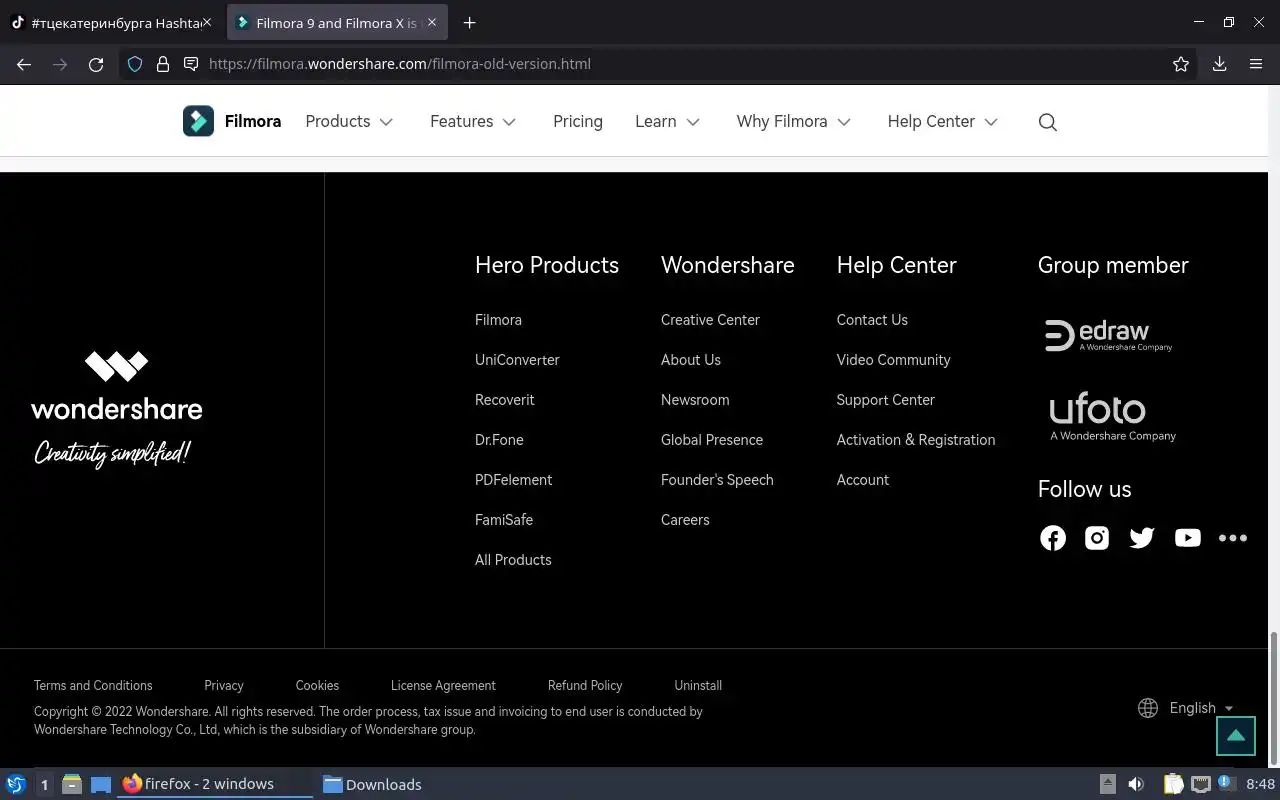Screen dimensions: 1280x800
Task: Click the ufoto group member logo
Action: point(1112,416)
